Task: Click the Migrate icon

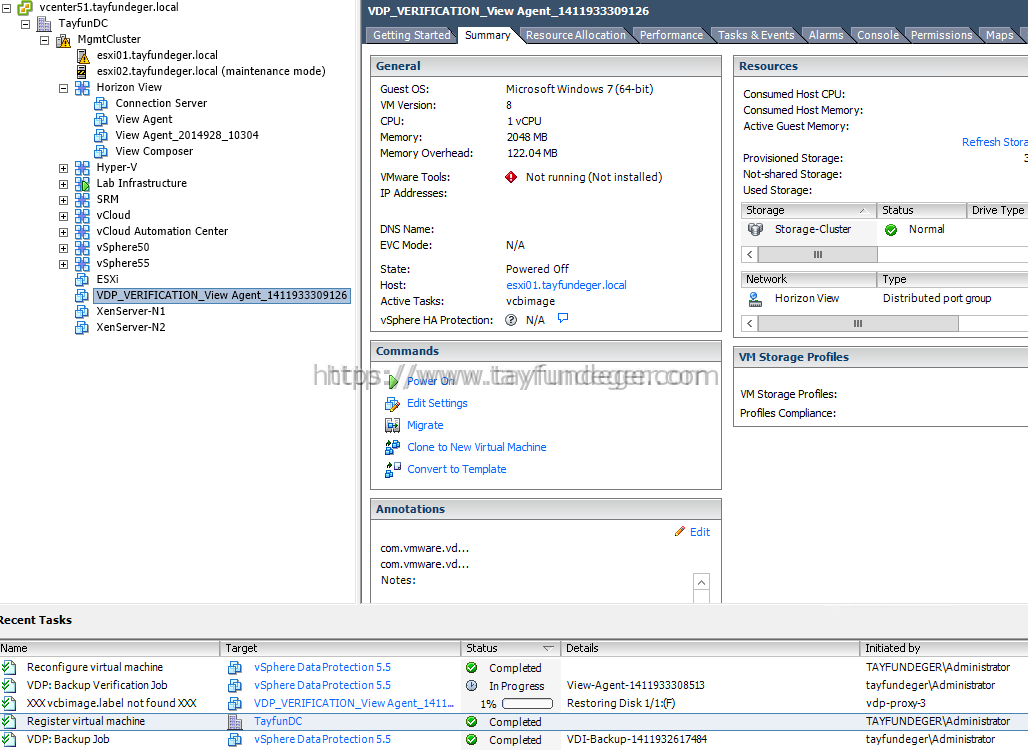Action: coord(392,425)
